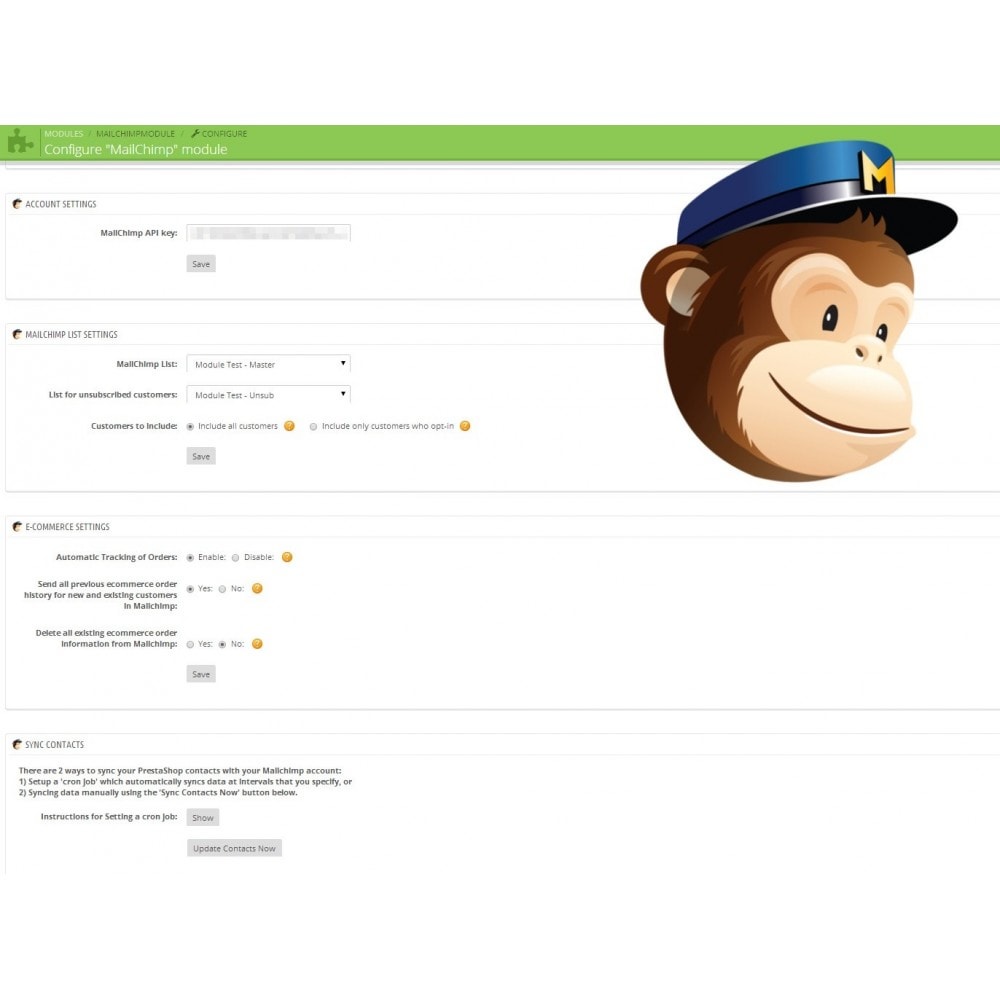This screenshot has width=1000, height=1000.
Task: Open help for Include only customers who opt-in
Action: tap(465, 426)
